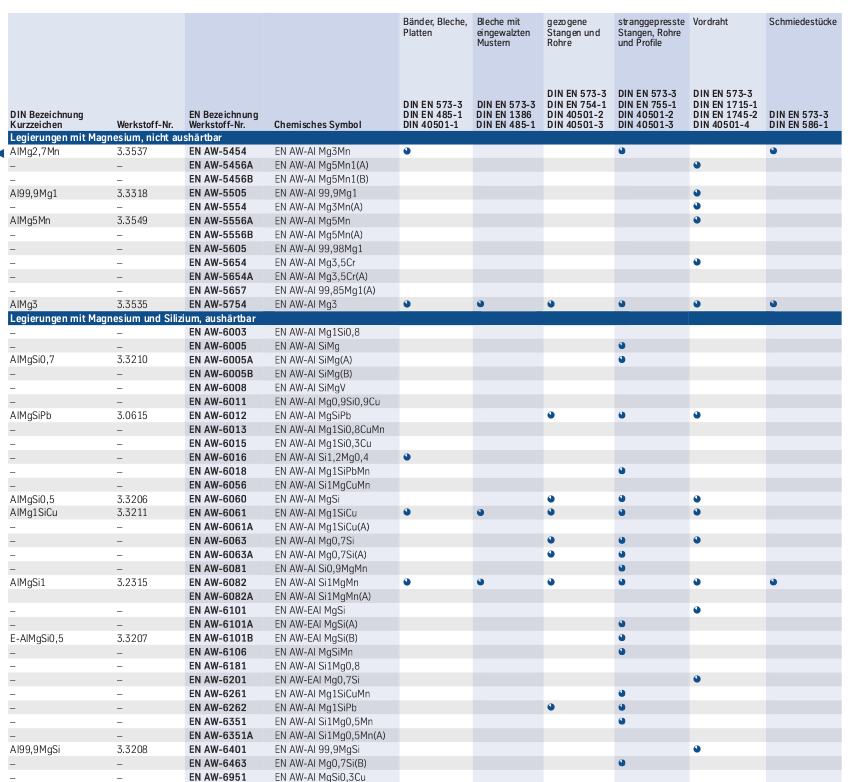Select the Werkstoff-Nr. 3.3211 cell
This screenshot has height=782, width=853.
(132, 512)
